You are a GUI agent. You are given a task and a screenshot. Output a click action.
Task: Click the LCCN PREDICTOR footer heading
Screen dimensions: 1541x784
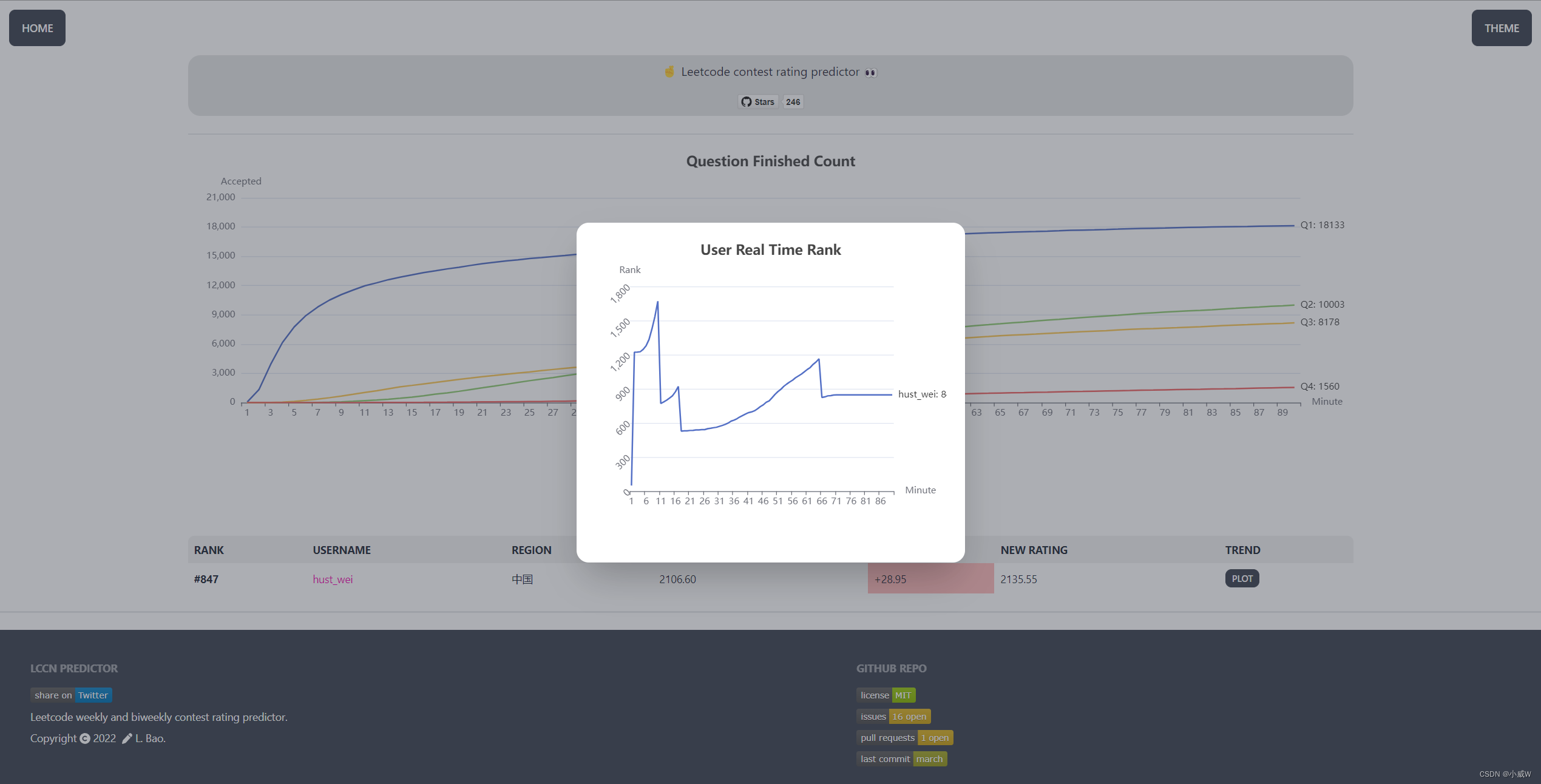74,668
